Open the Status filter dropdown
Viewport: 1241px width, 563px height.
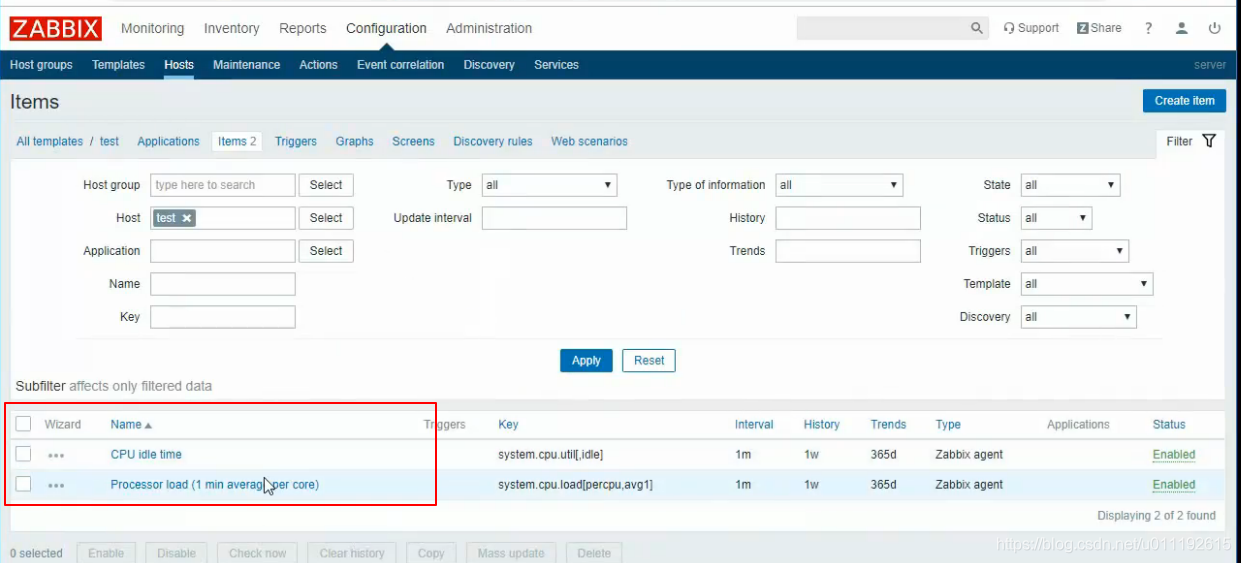point(1056,218)
